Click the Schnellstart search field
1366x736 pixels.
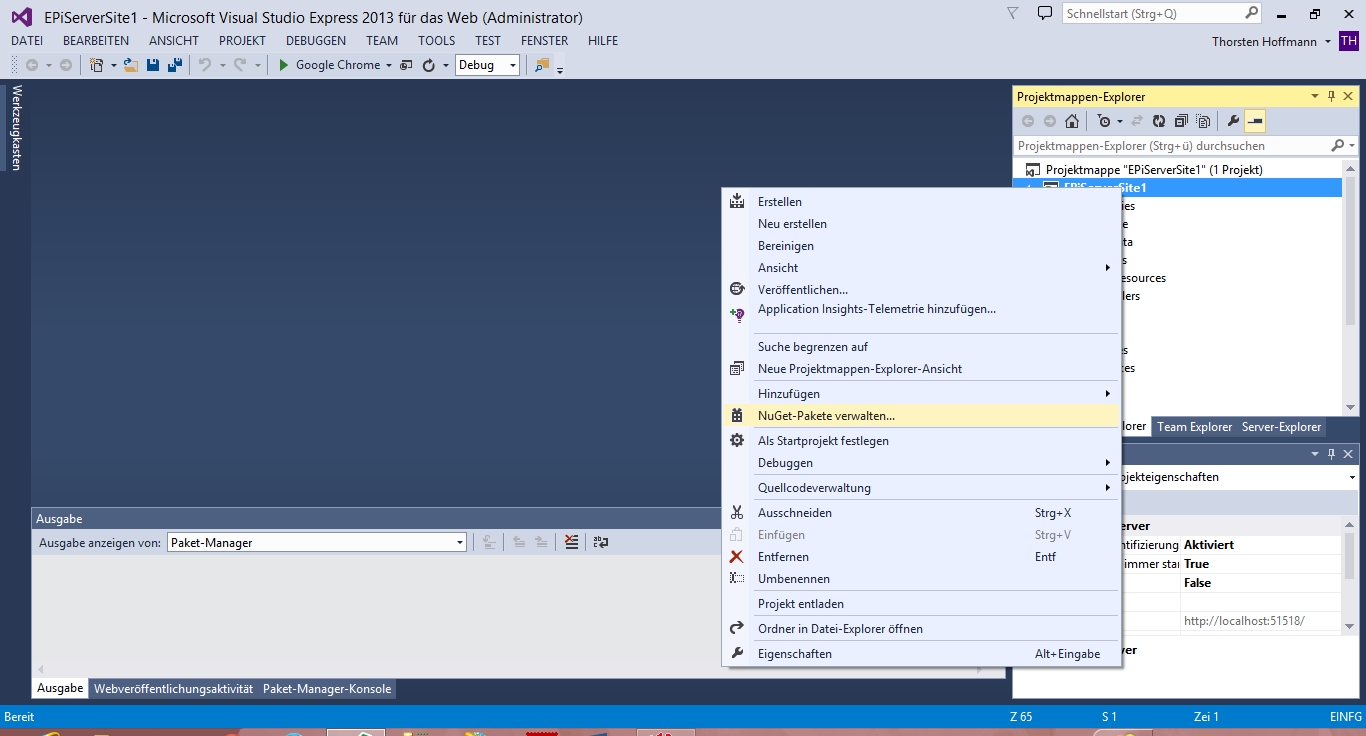tap(1150, 14)
